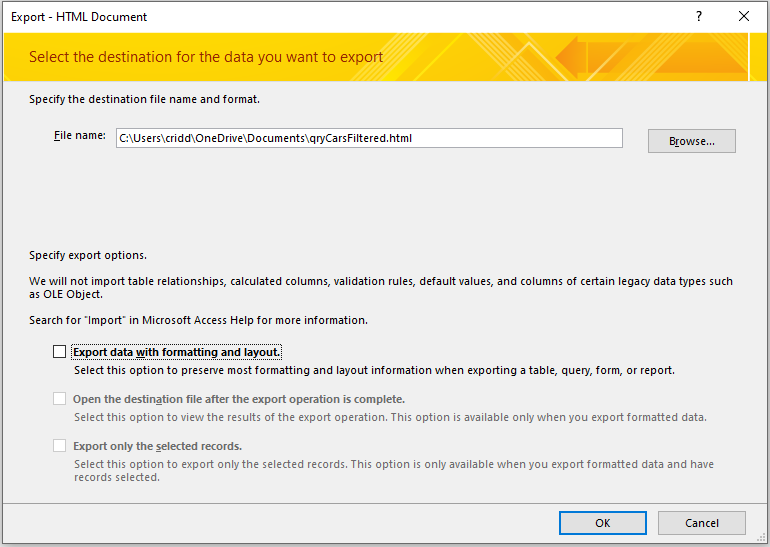Tick Export only the selected records
The height and width of the screenshot is (547, 770).
pyautogui.click(x=59, y=446)
